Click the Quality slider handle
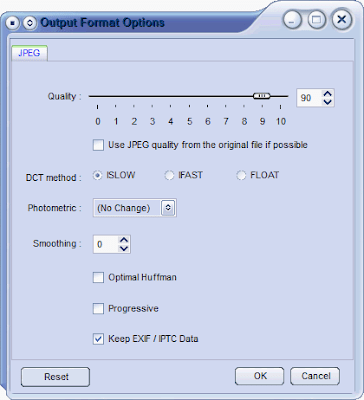This screenshot has width=364, height=400. point(262,96)
